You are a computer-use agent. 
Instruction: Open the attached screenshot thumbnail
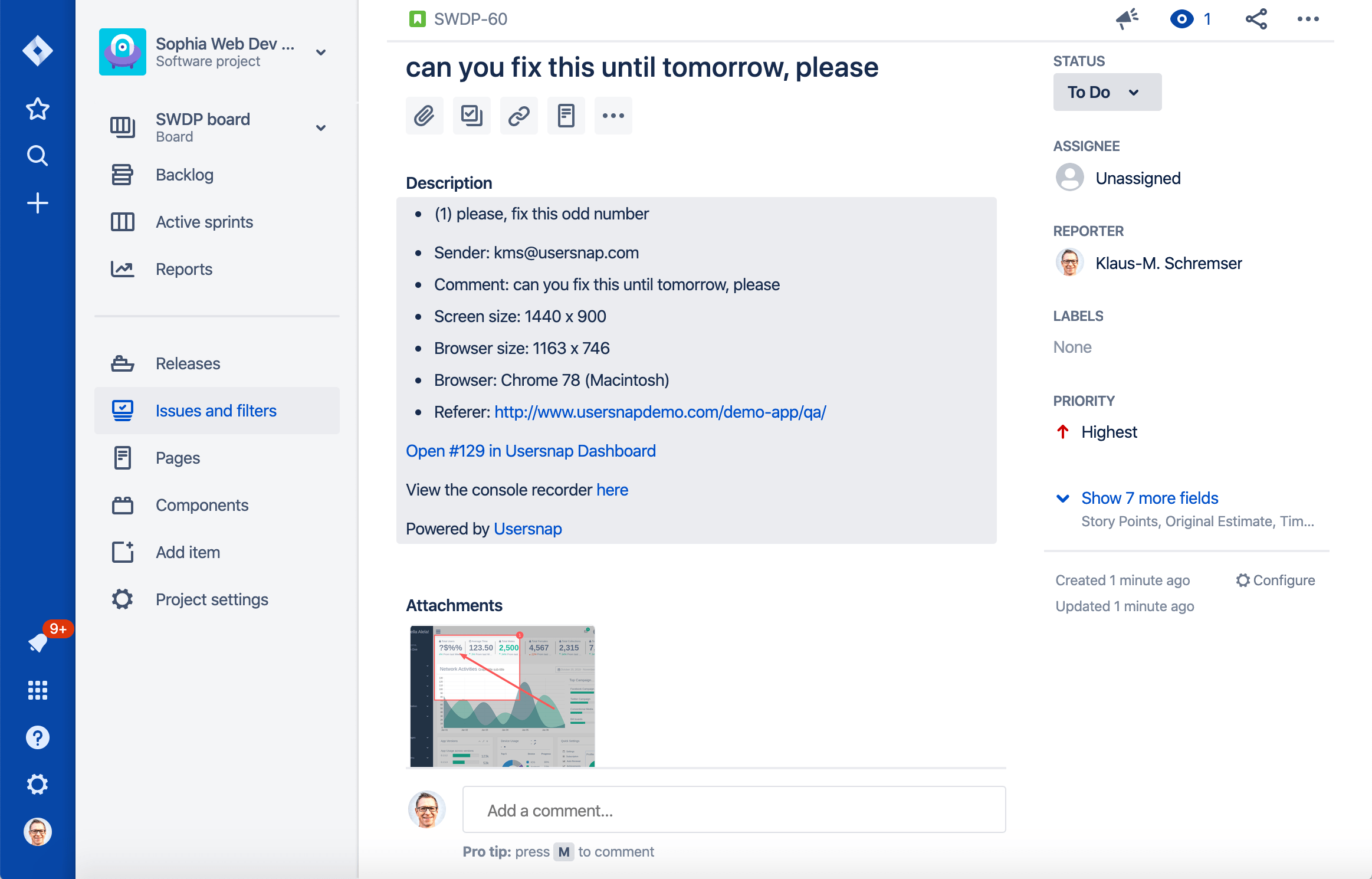pos(502,696)
